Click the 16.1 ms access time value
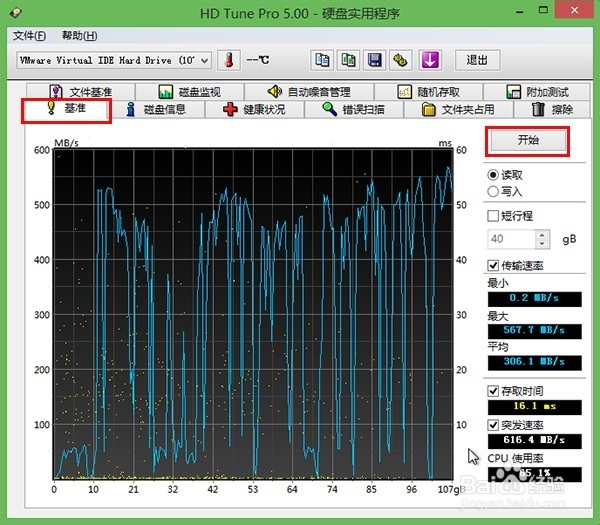The height and width of the screenshot is (525, 600). [535, 407]
